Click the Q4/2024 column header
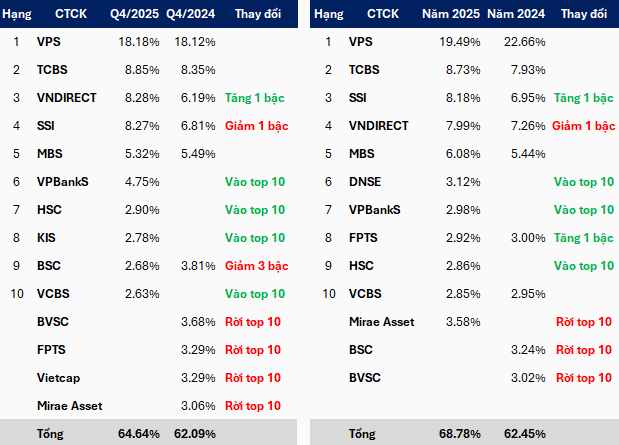The image size is (619, 445). click(191, 15)
